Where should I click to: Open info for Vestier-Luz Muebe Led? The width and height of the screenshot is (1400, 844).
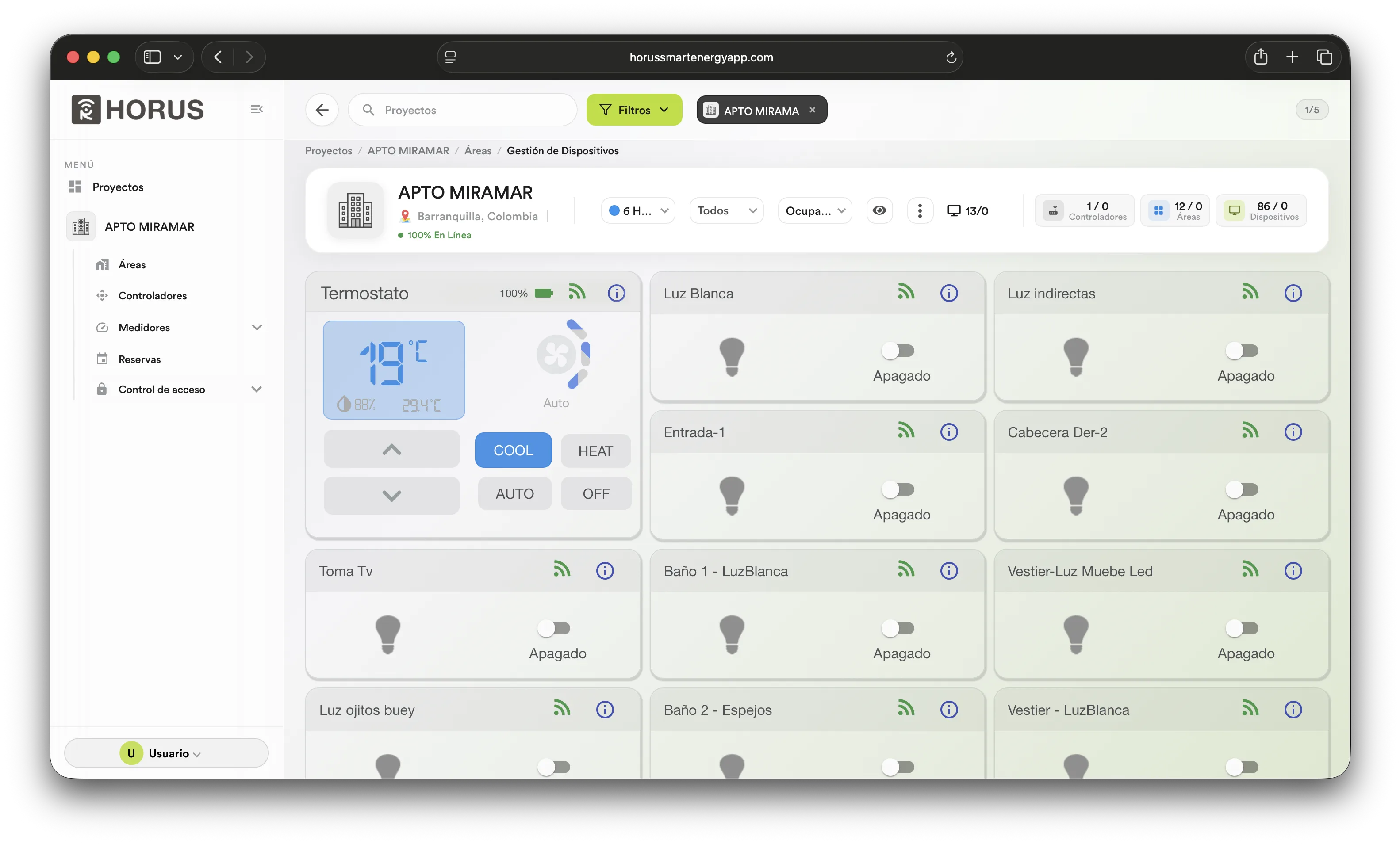click(1293, 570)
